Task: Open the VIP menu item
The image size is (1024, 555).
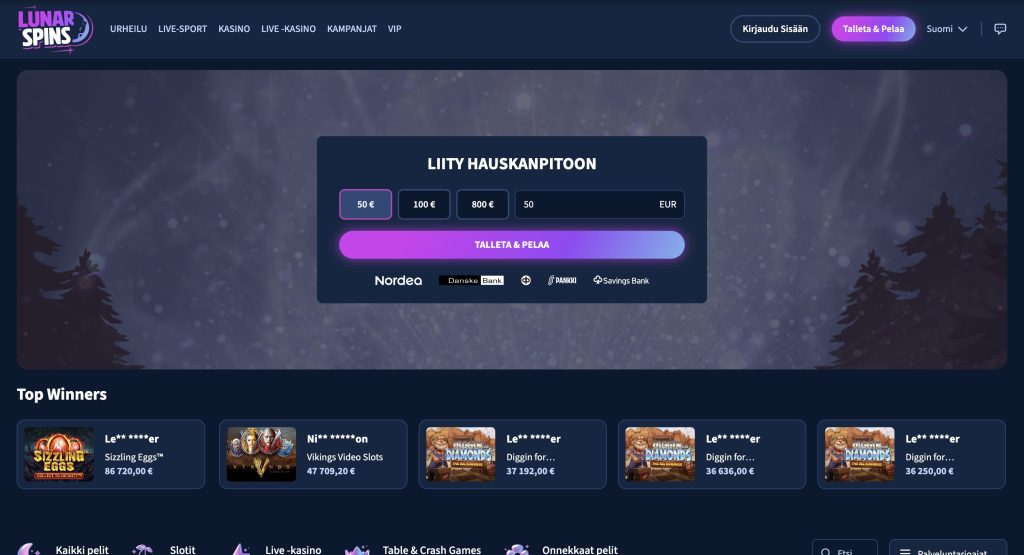Action: click(394, 29)
